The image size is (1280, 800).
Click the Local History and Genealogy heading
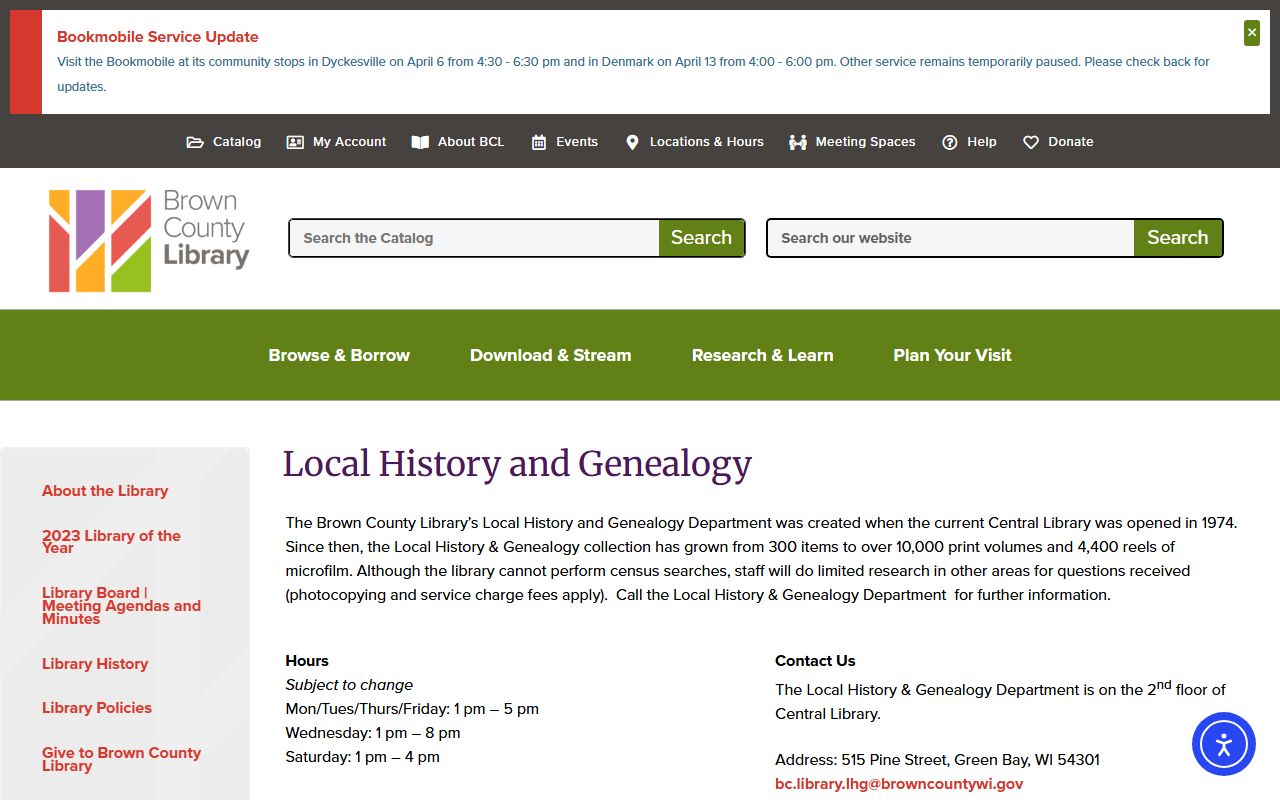click(517, 465)
